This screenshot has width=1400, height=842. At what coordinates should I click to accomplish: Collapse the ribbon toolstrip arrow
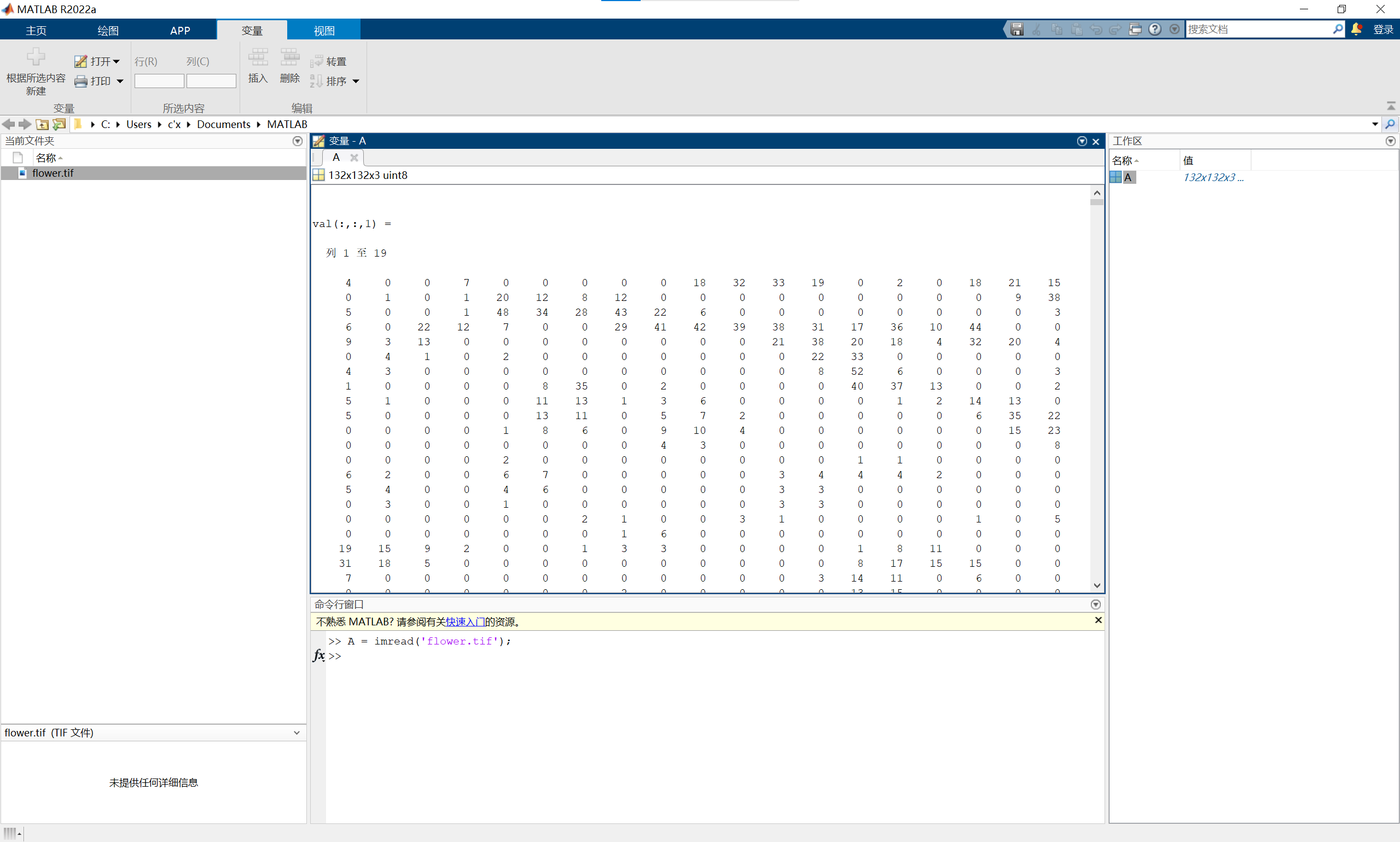coord(1391,106)
